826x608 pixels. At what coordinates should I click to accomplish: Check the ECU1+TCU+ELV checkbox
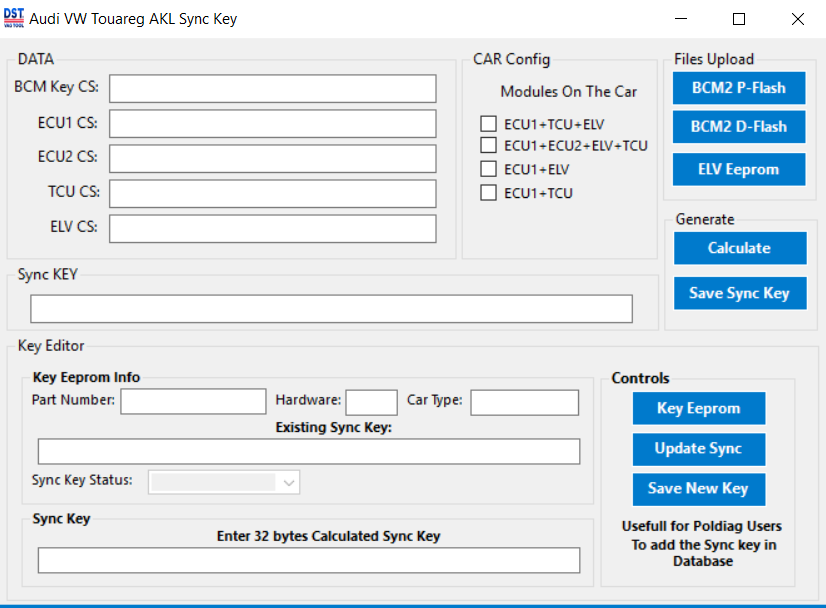click(488, 124)
